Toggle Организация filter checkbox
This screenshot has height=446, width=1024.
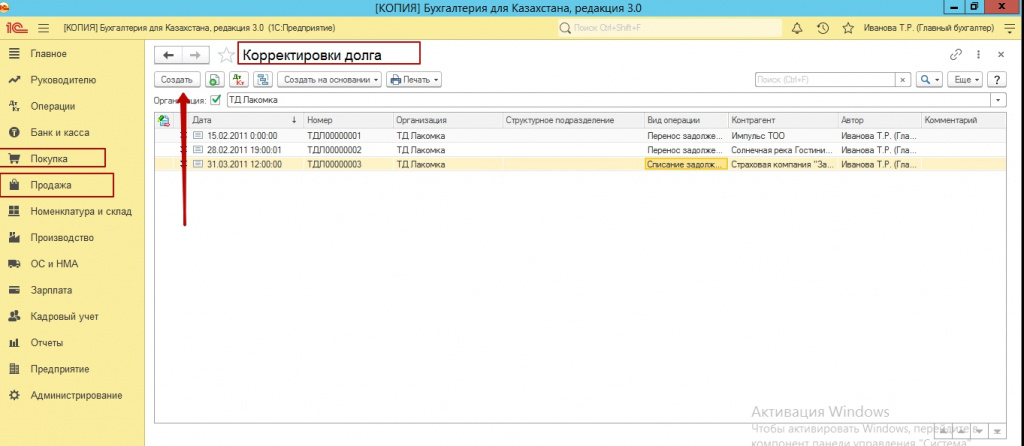(216, 101)
